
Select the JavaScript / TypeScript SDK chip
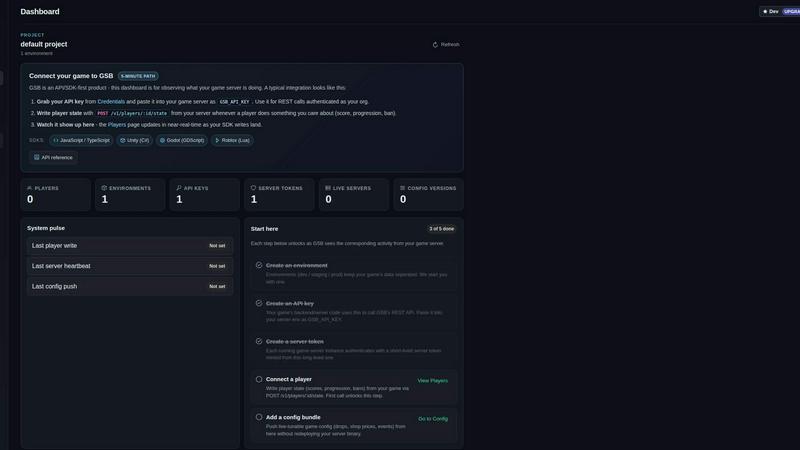[x=81, y=140]
